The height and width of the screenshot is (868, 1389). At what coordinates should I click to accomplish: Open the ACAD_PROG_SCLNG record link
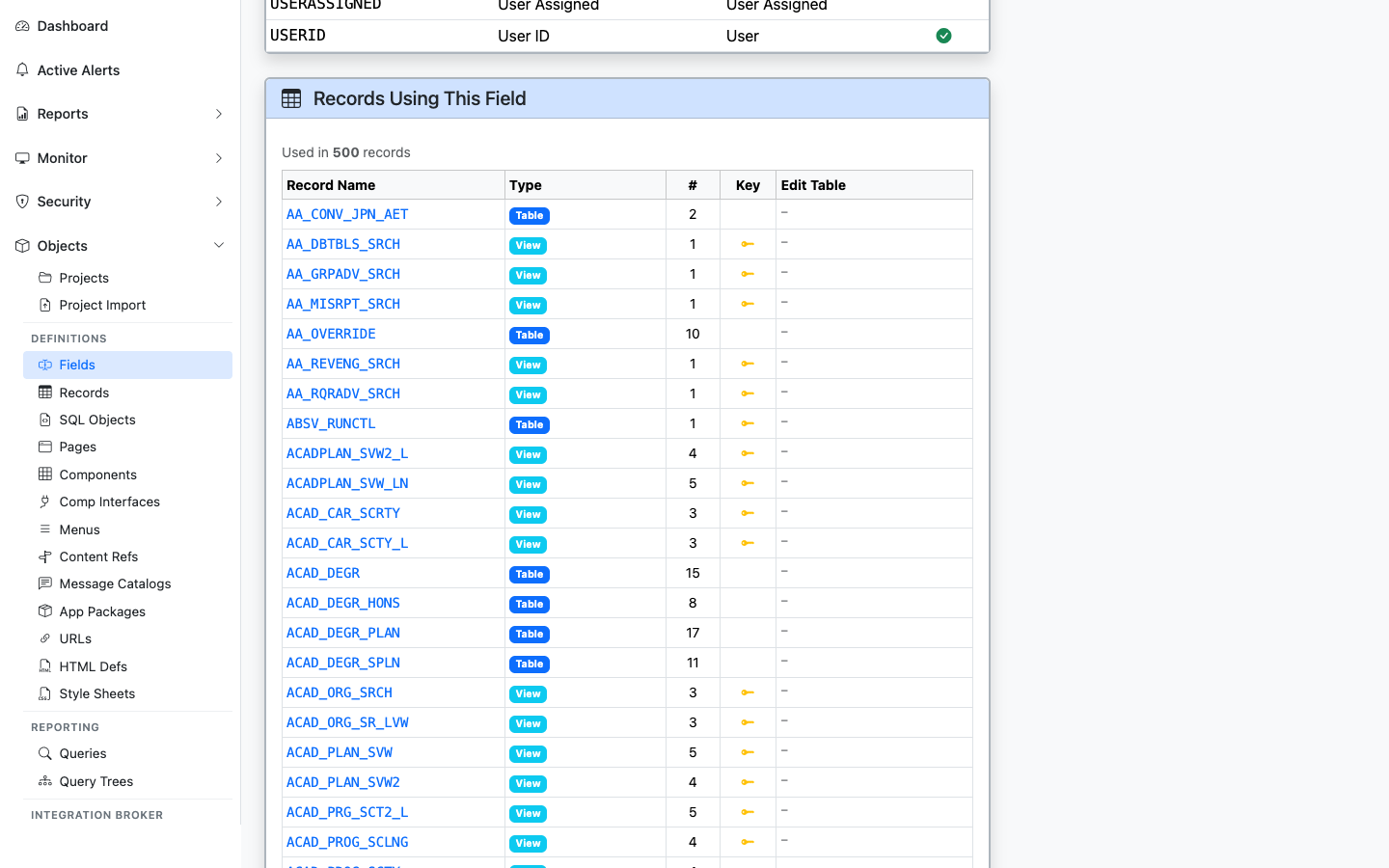click(x=347, y=842)
